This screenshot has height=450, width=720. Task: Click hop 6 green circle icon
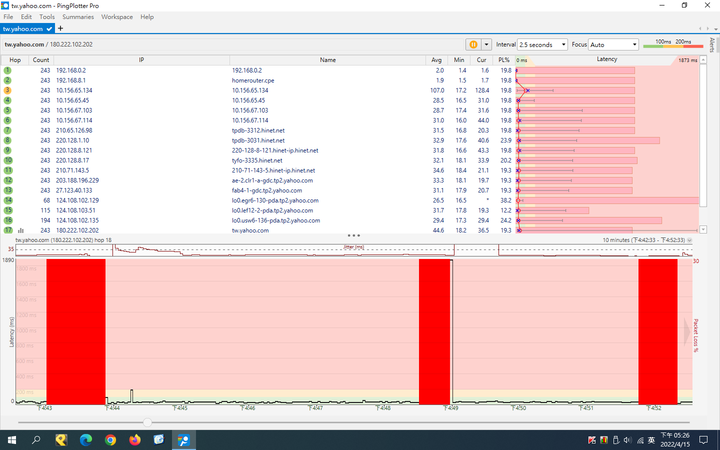pos(7,120)
